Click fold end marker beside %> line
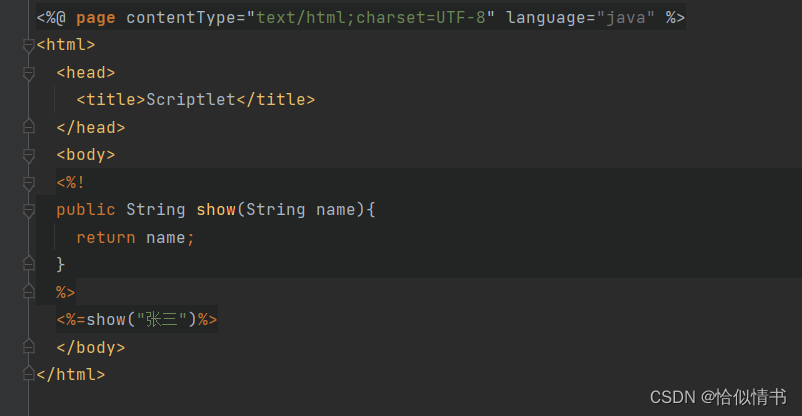The width and height of the screenshot is (802, 416). (29, 291)
